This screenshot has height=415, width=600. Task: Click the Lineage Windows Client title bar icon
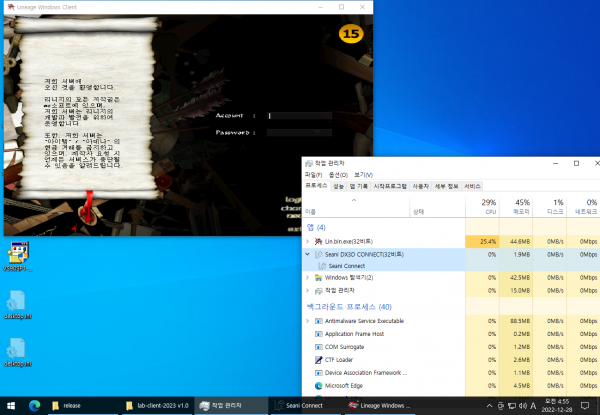point(11,7)
